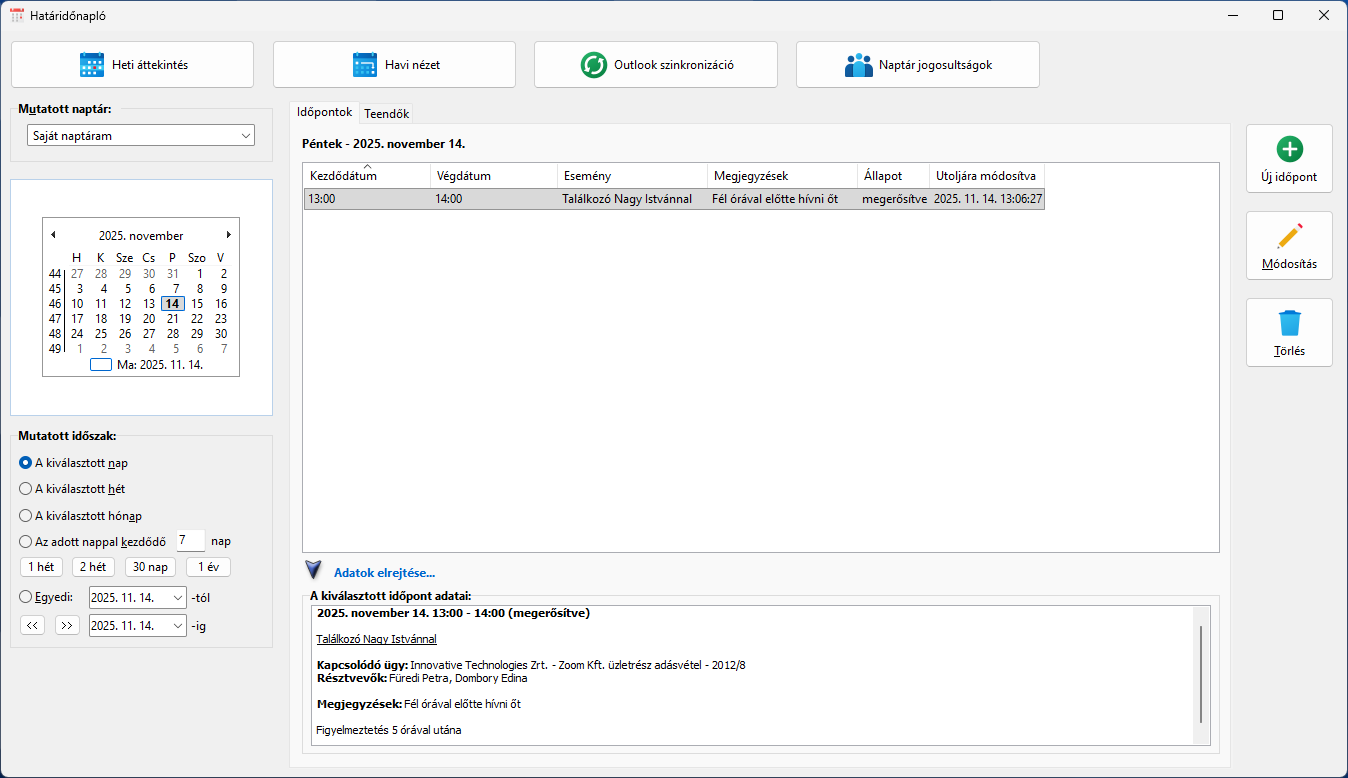The image size is (1348, 778).
Task: Click the Módosítás pencil icon
Action: (x=1289, y=237)
